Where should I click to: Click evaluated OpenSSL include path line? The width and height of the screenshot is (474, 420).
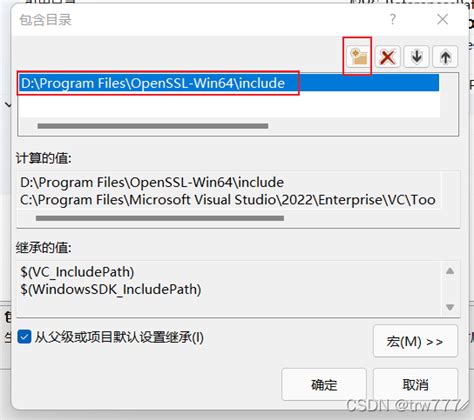click(x=152, y=182)
